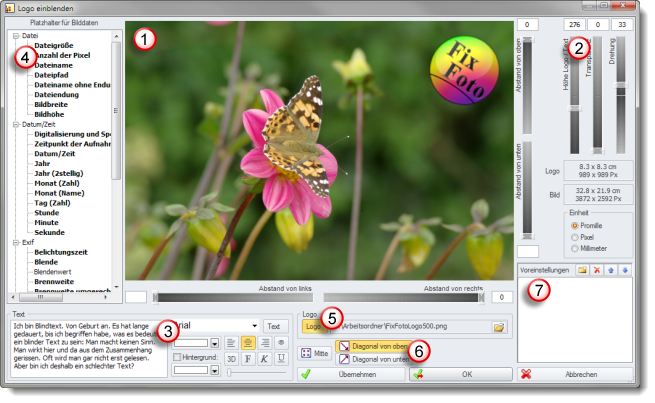Click the Abstand von unten slider
This screenshot has height=403, width=655.
[528, 190]
